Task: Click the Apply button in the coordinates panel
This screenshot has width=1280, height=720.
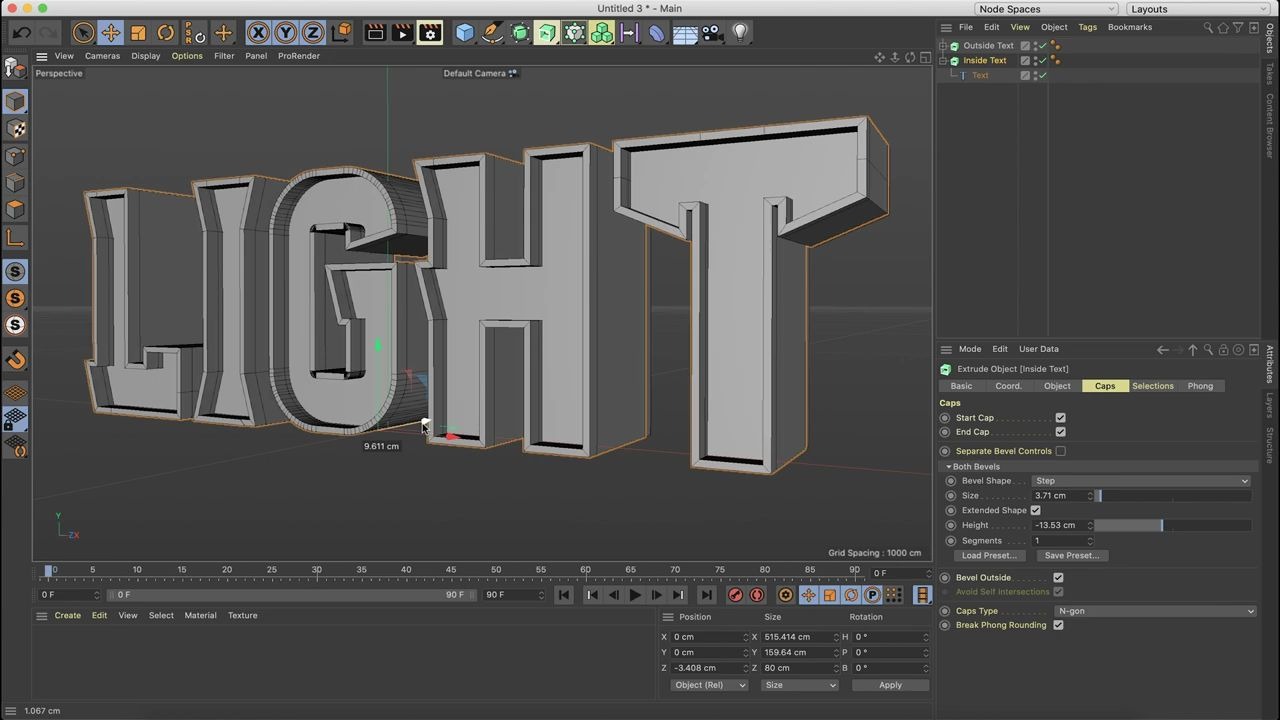Action: point(889,684)
